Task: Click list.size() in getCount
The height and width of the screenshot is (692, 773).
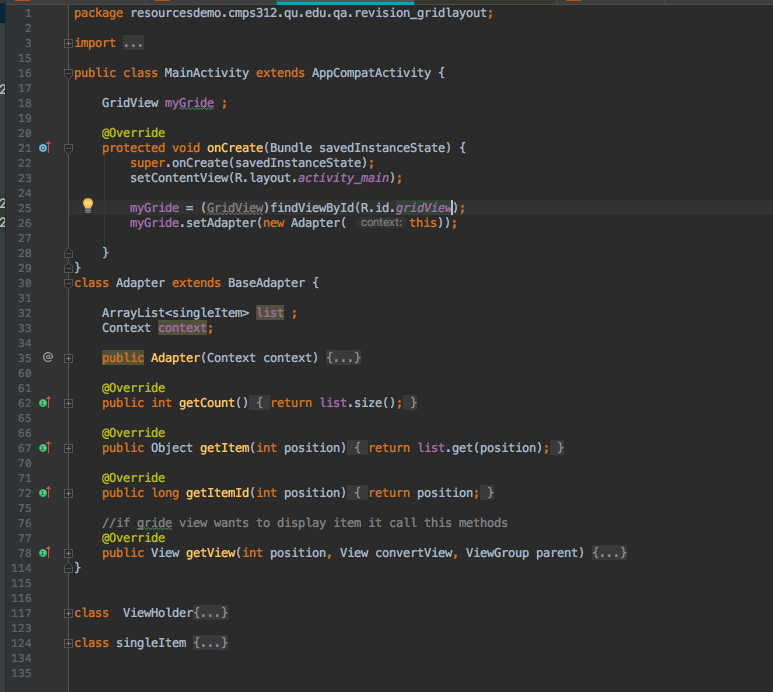Action: (x=357, y=403)
